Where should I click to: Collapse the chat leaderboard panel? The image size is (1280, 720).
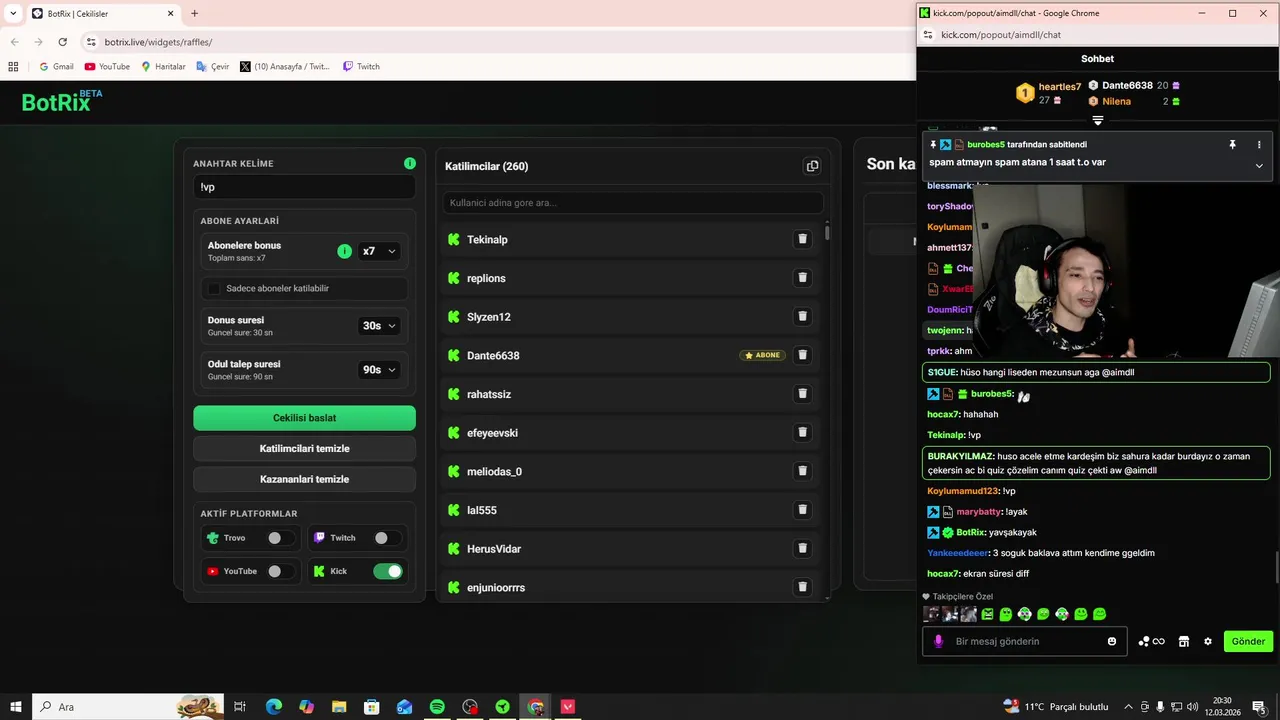click(x=1097, y=121)
